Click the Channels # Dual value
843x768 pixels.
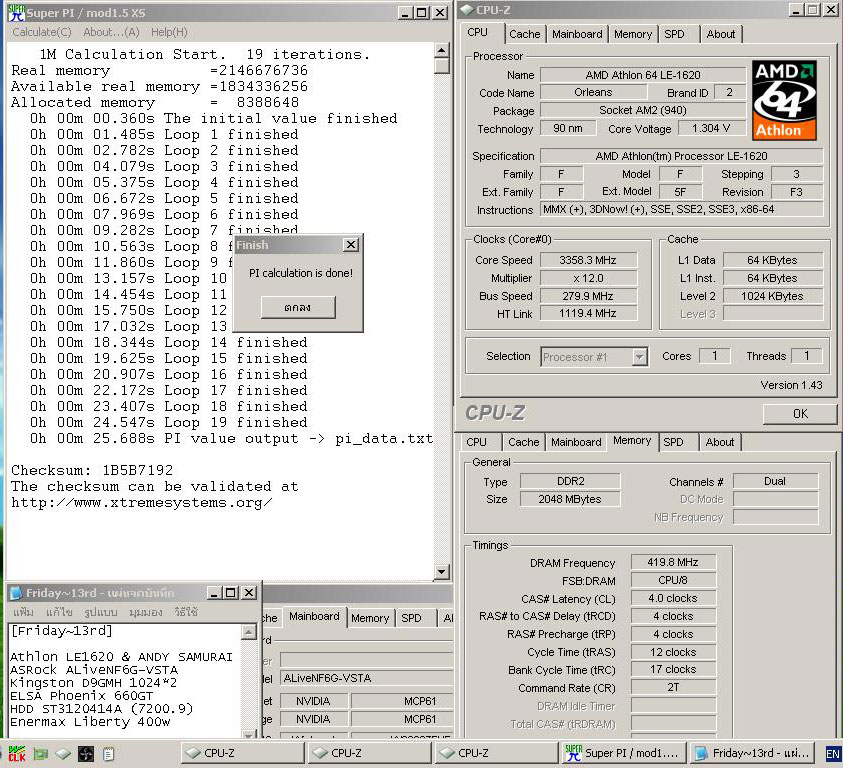point(775,481)
